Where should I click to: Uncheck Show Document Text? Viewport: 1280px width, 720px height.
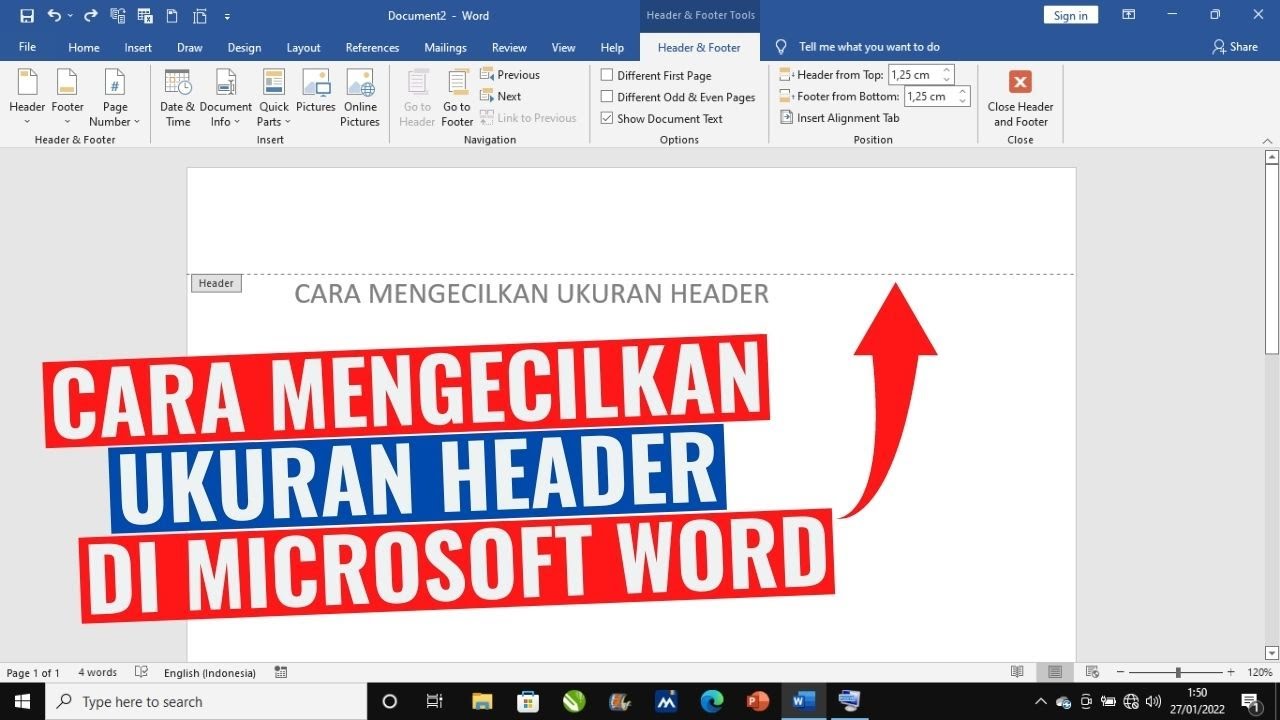[x=662, y=118]
